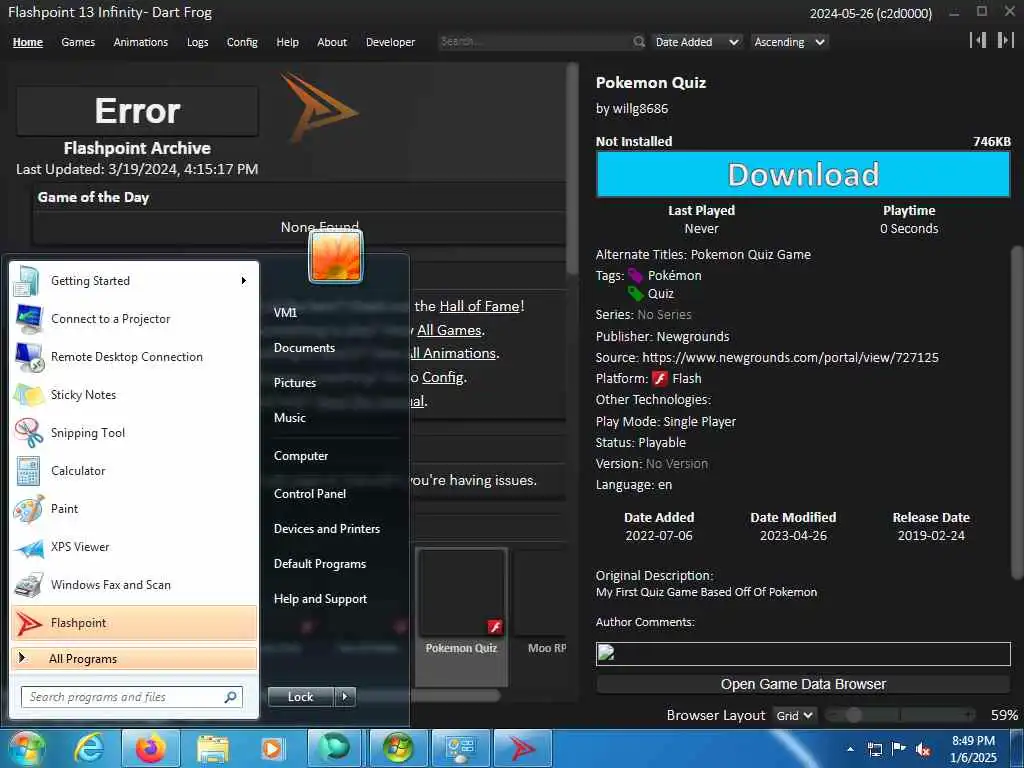Open Devices and Printers
This screenshot has width=1024, height=768.
coord(327,529)
